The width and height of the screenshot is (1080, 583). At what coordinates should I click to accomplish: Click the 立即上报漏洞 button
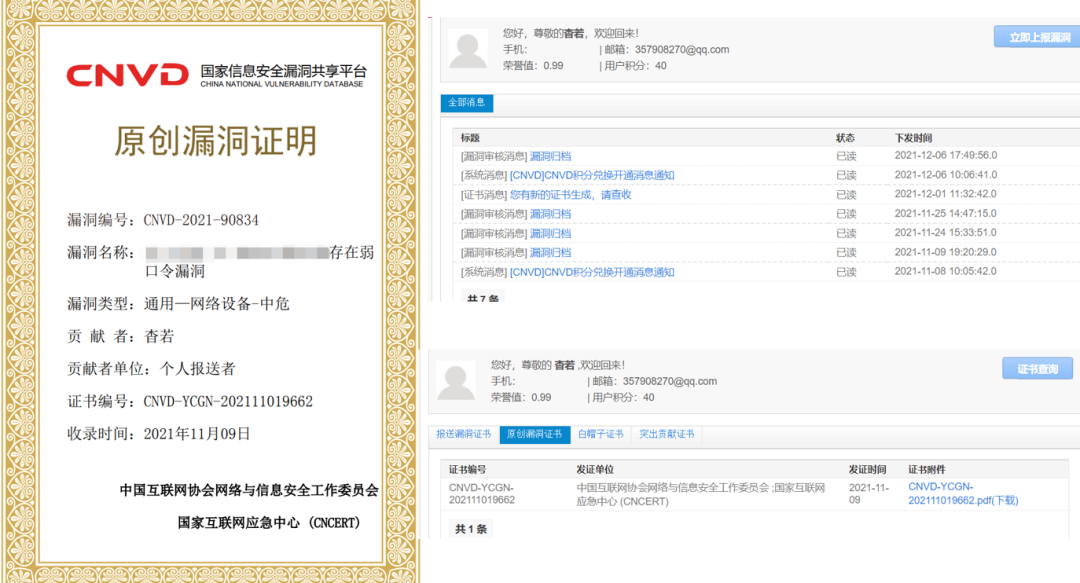click(x=1039, y=37)
